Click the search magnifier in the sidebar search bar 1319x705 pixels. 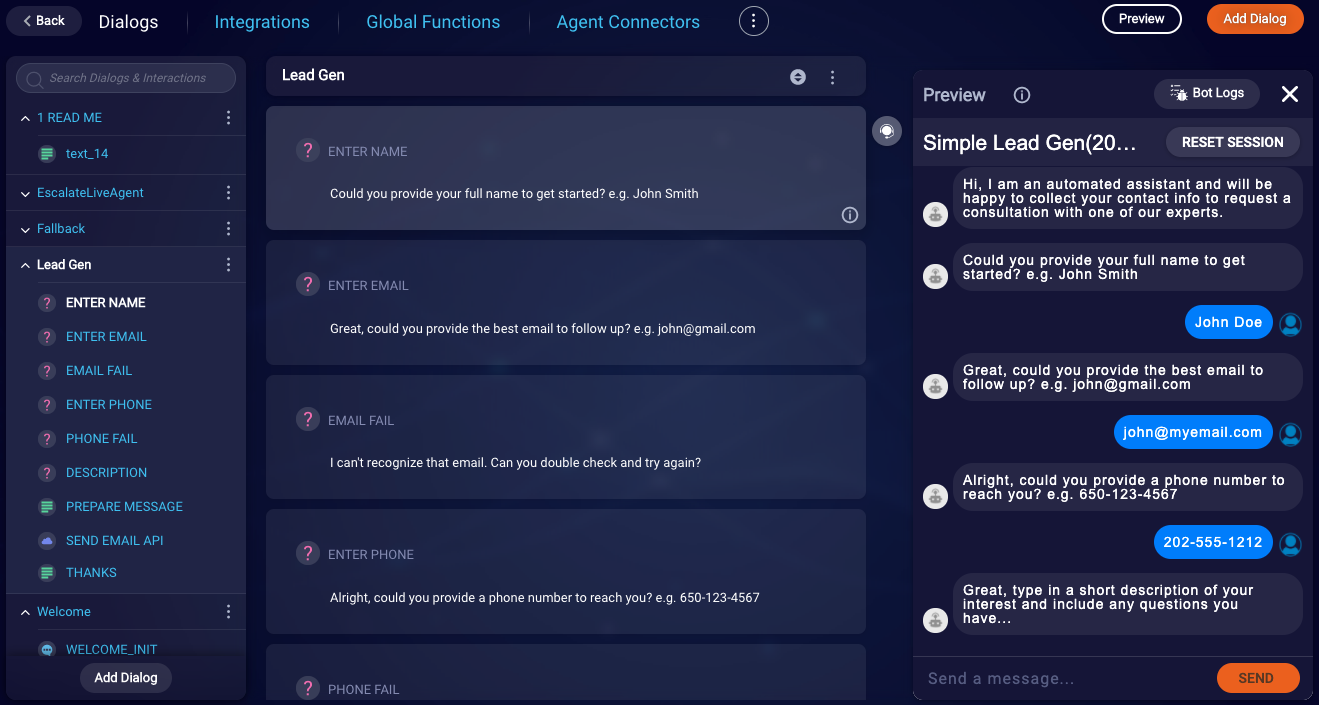coord(33,78)
